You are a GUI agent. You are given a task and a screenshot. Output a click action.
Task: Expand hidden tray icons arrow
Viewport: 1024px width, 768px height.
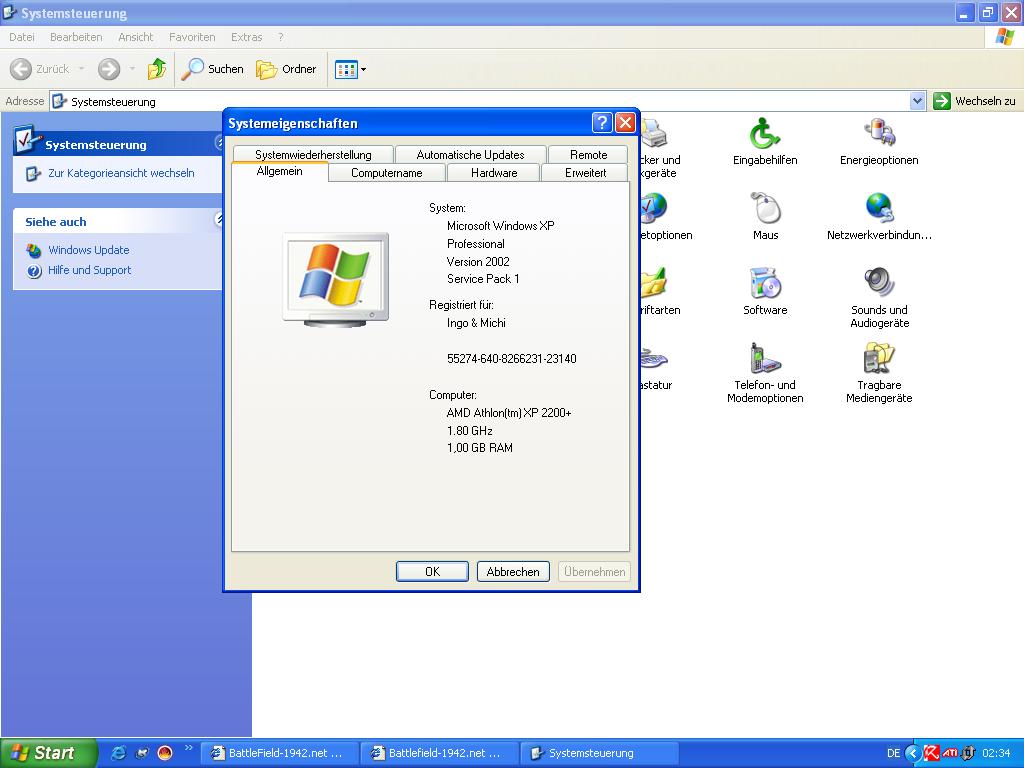912,753
